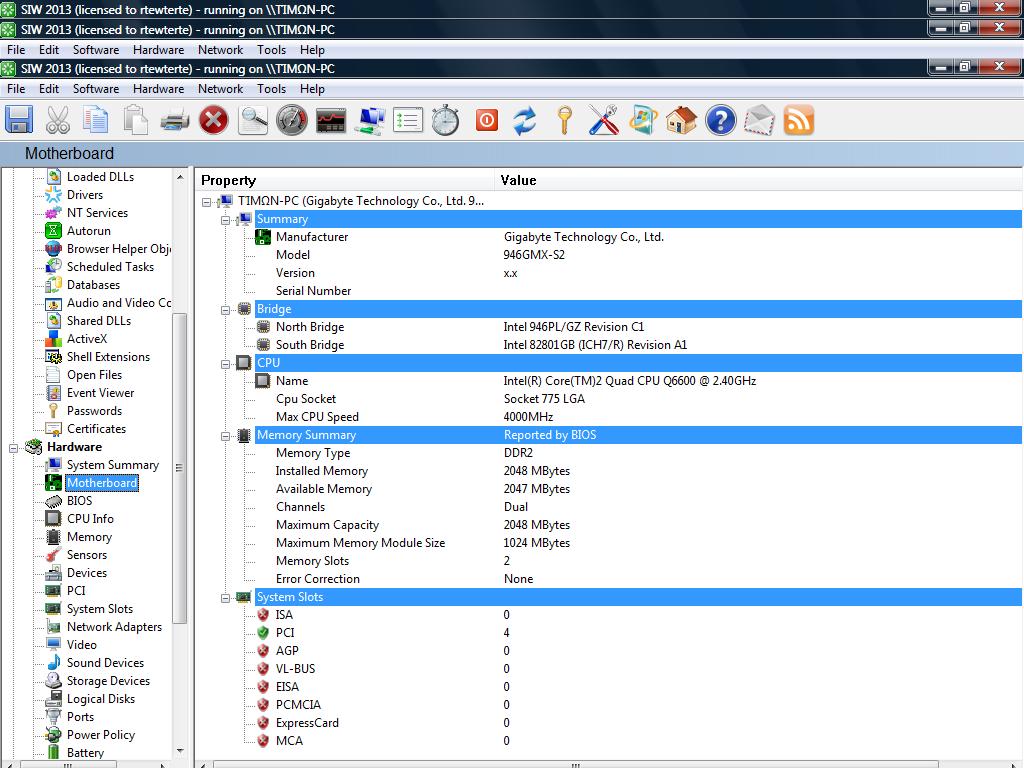The image size is (1024, 768).
Task: Collapse the CPU section
Action: [x=225, y=364]
